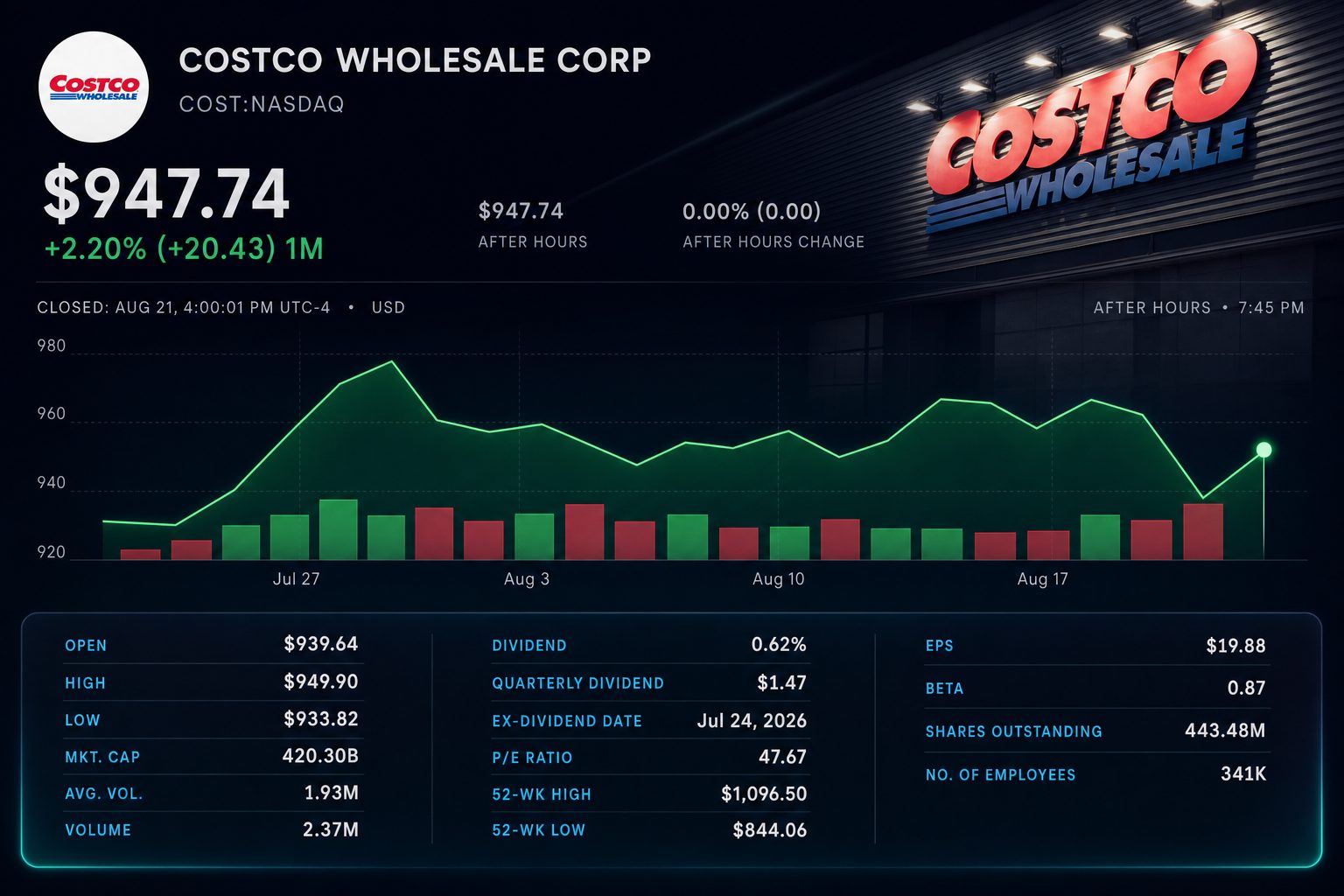The width and height of the screenshot is (1344, 896).
Task: Click the 0.00% (0.00) after hours change
Action: (x=752, y=212)
